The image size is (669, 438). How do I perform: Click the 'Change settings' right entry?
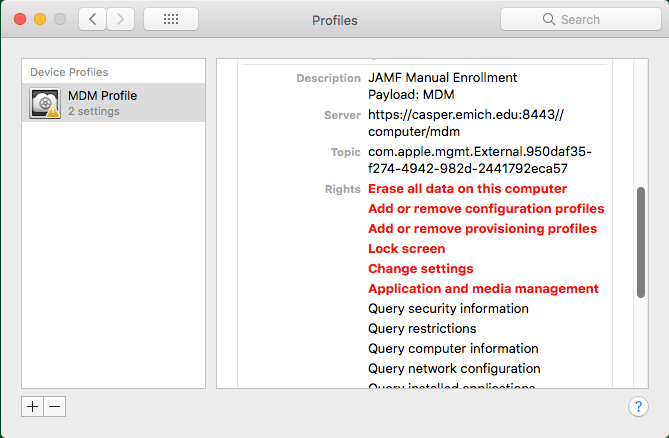point(421,269)
